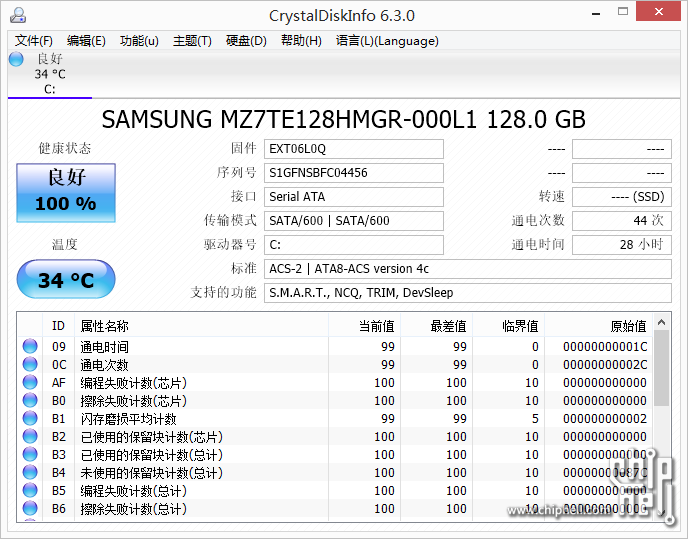The width and height of the screenshot is (688, 539).
Task: Select the 通电时间 attribute row
Action: (x=335, y=346)
